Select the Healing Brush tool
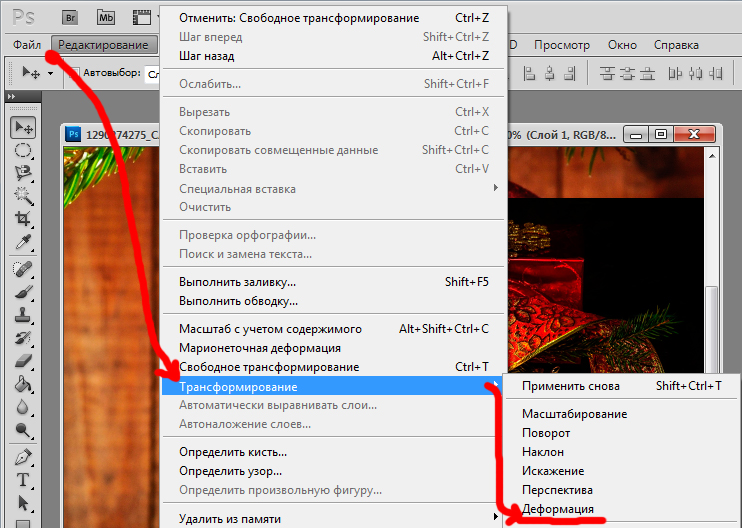742x528 pixels. (x=23, y=269)
